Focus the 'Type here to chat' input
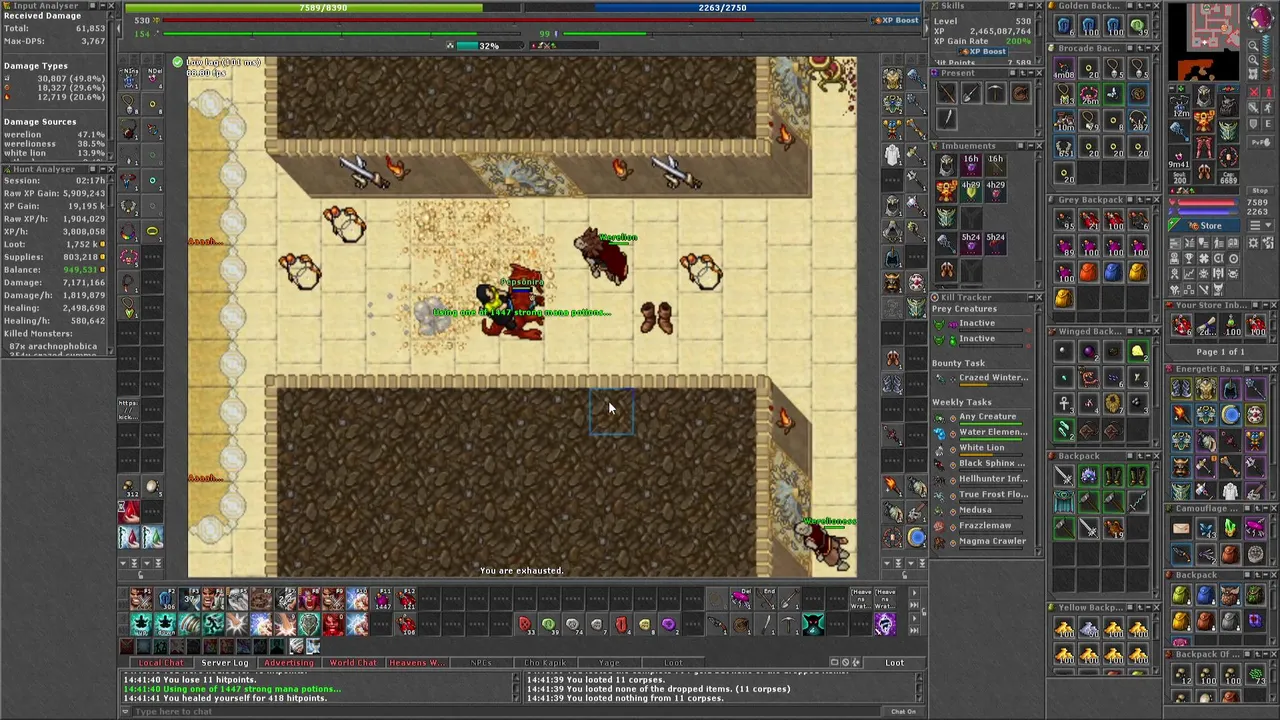 click(x=506, y=712)
